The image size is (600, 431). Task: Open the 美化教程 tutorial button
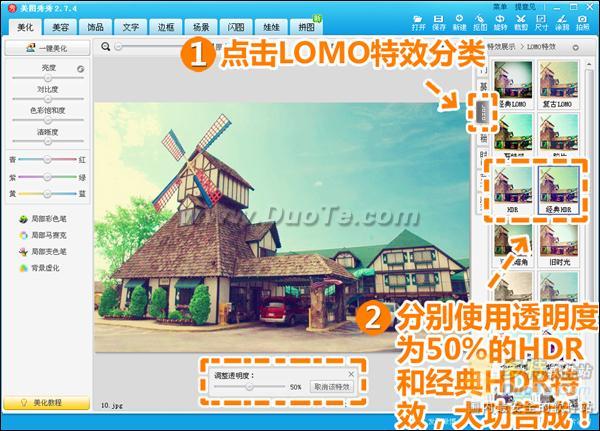click(45, 402)
